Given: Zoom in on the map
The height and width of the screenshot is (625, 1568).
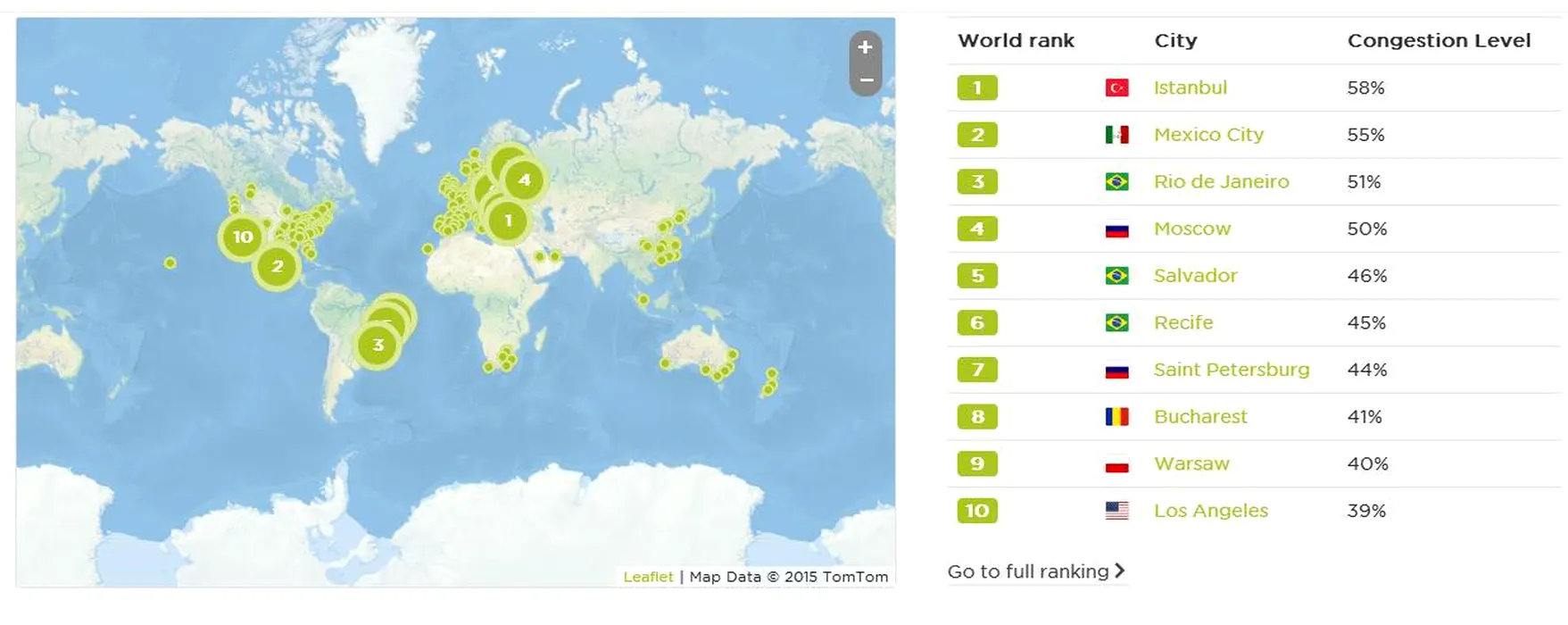Looking at the screenshot, I should click(x=865, y=48).
